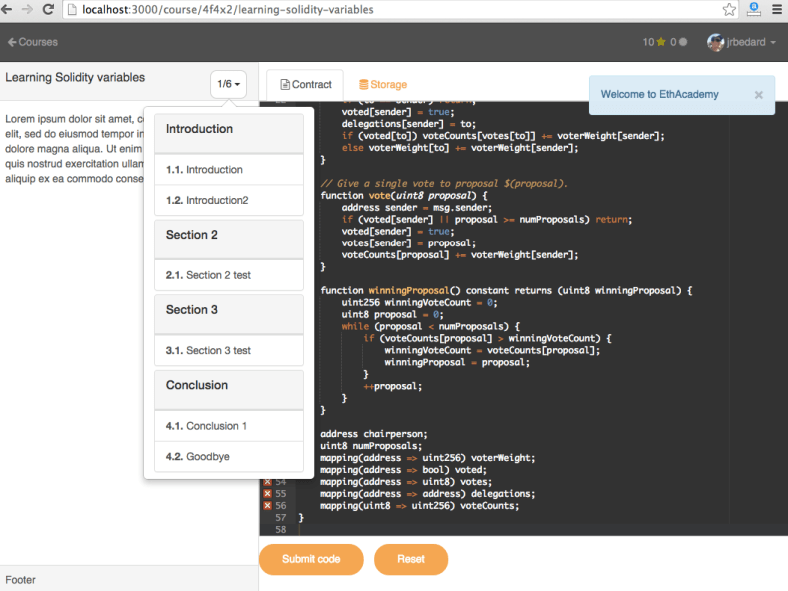The height and width of the screenshot is (591, 788).
Task: Click the browser back arrow
Action: pos(7,9)
